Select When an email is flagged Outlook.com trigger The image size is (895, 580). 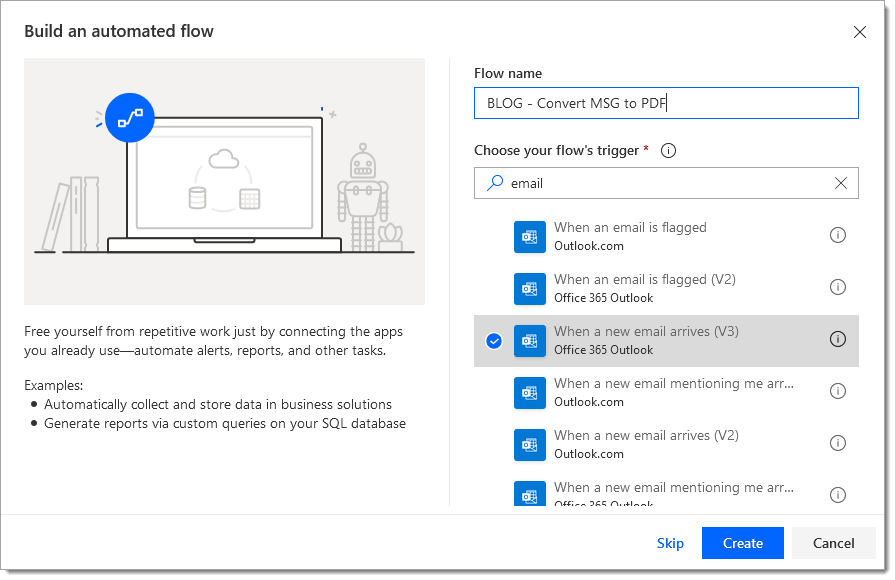click(630, 236)
